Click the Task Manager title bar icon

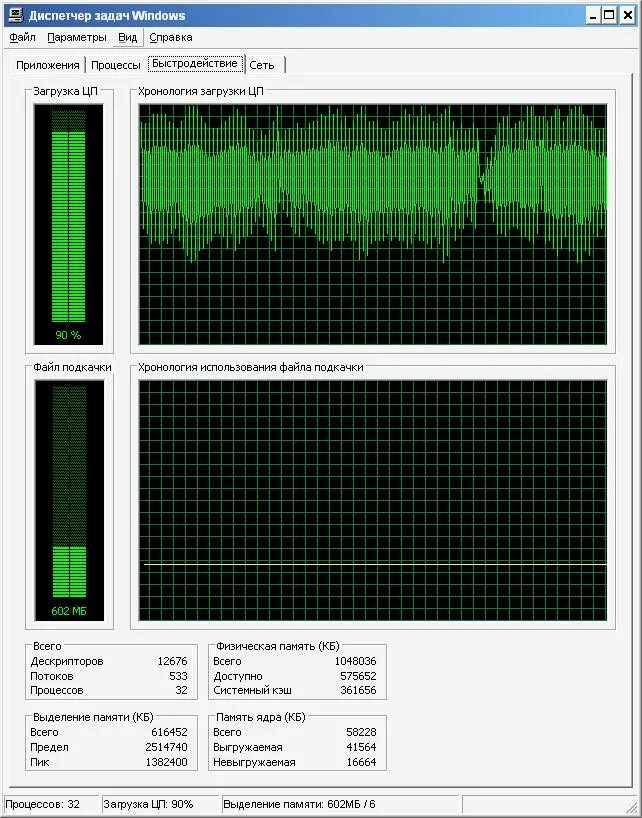click(16, 16)
